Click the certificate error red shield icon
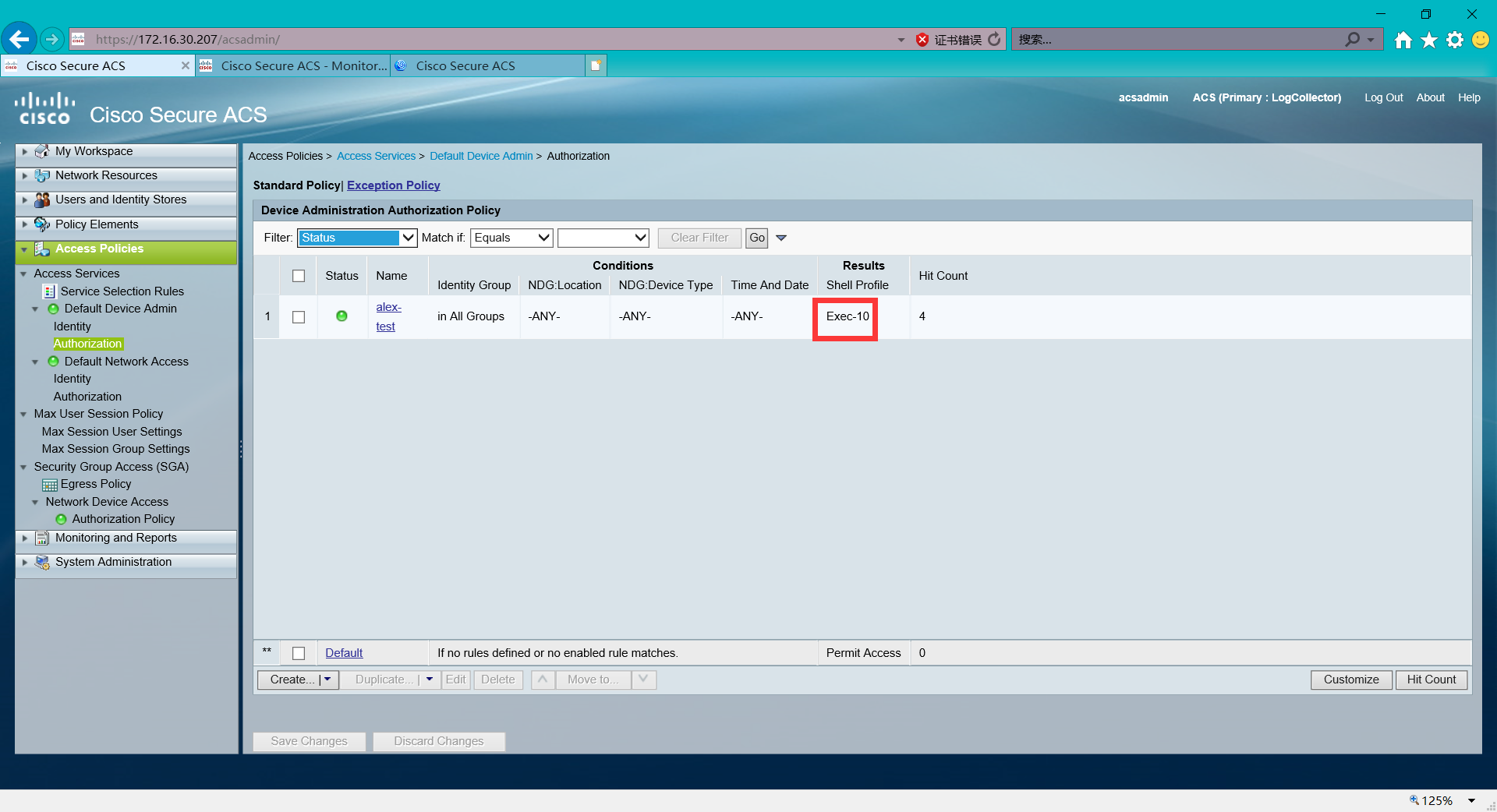This screenshot has height=812, width=1497. pos(922,40)
